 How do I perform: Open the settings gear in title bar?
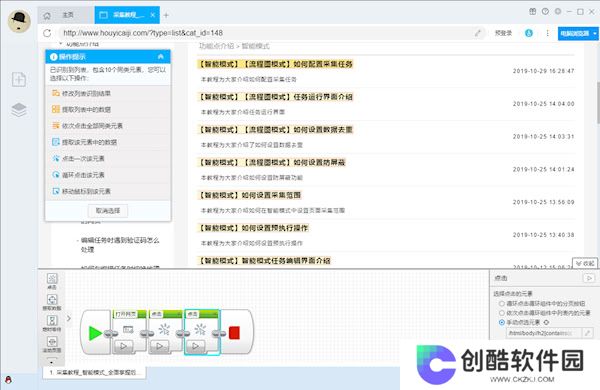pyautogui.click(x=558, y=11)
